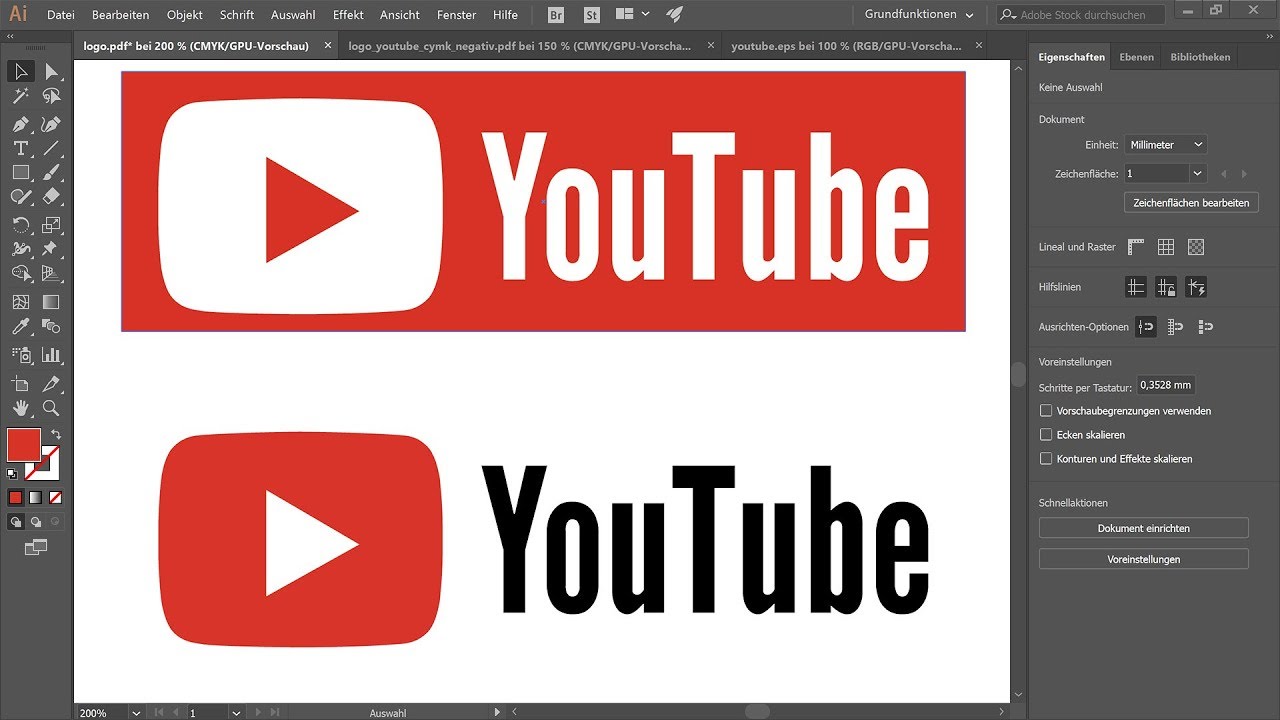Screen dimensions: 1280x720
Task: Select the Zoom magnifier tool
Action: point(51,408)
